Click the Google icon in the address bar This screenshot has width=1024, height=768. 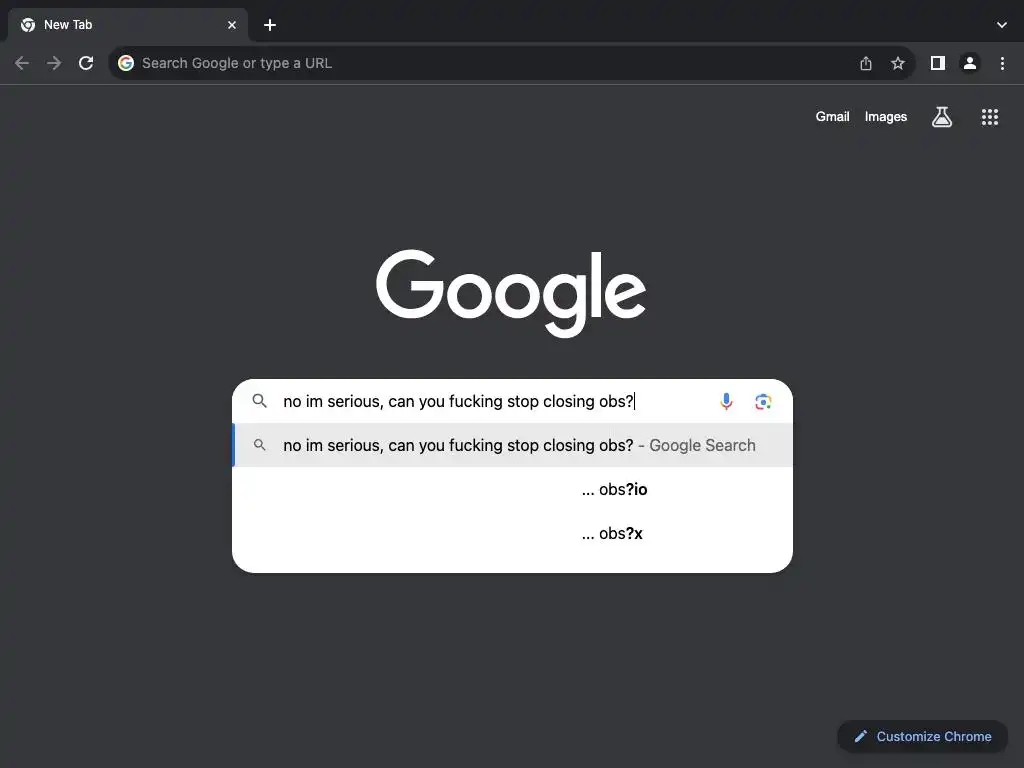click(x=126, y=63)
